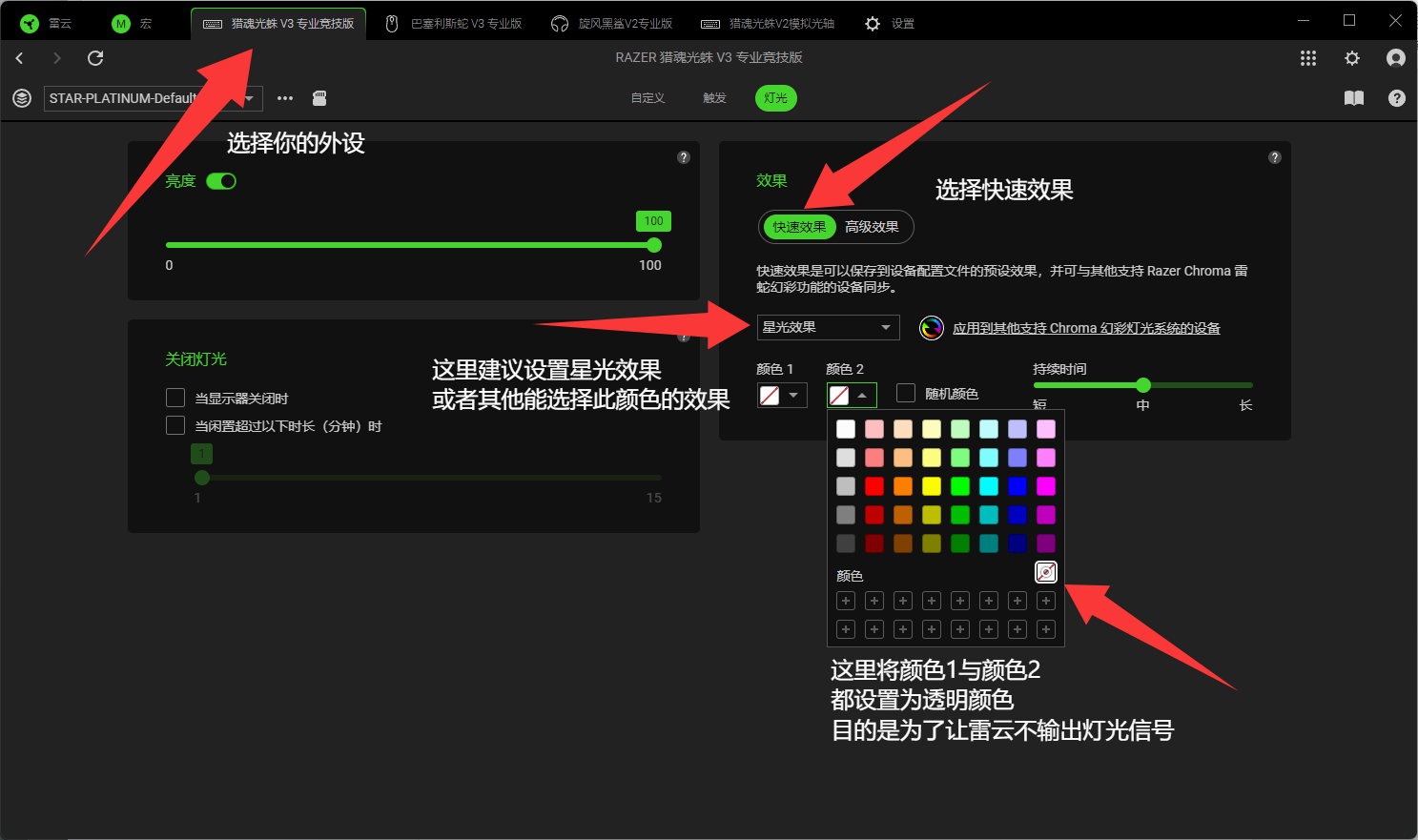Check the 随机颜色 random color box

click(x=906, y=393)
